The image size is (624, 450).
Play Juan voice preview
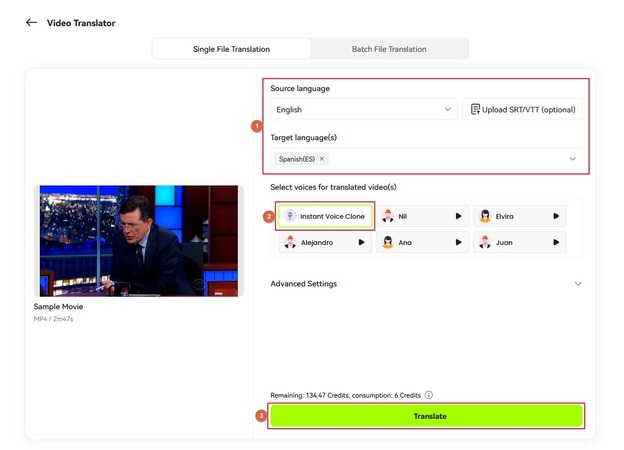coord(556,242)
